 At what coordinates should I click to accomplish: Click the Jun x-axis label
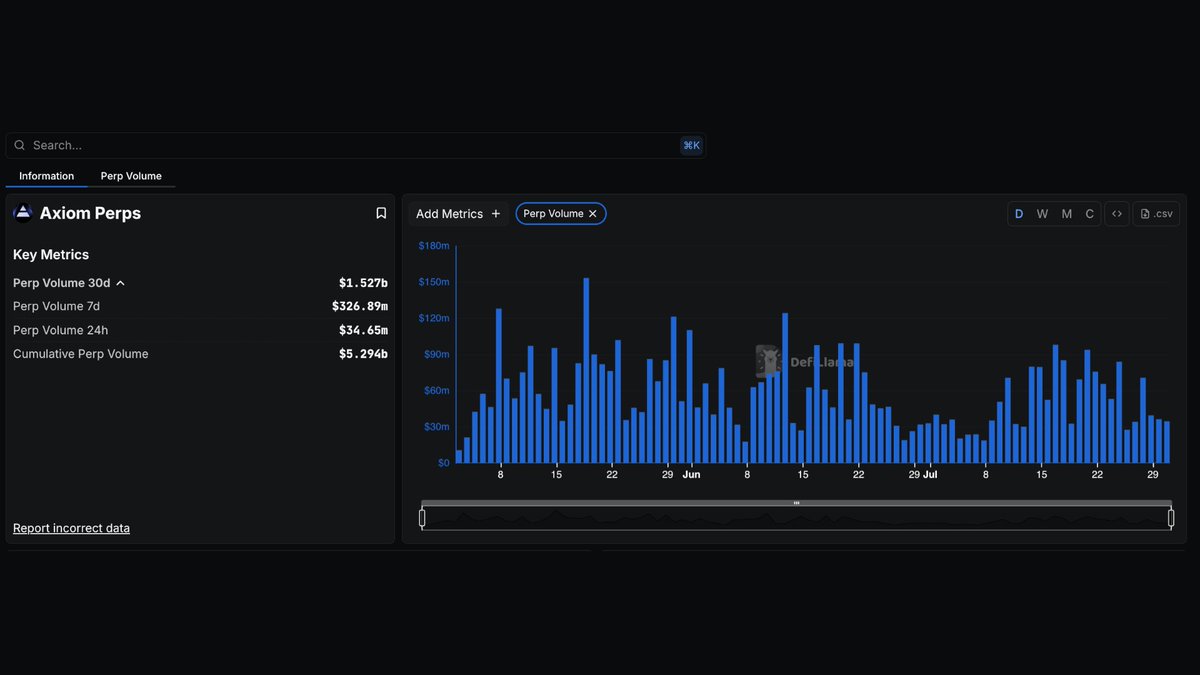point(691,475)
